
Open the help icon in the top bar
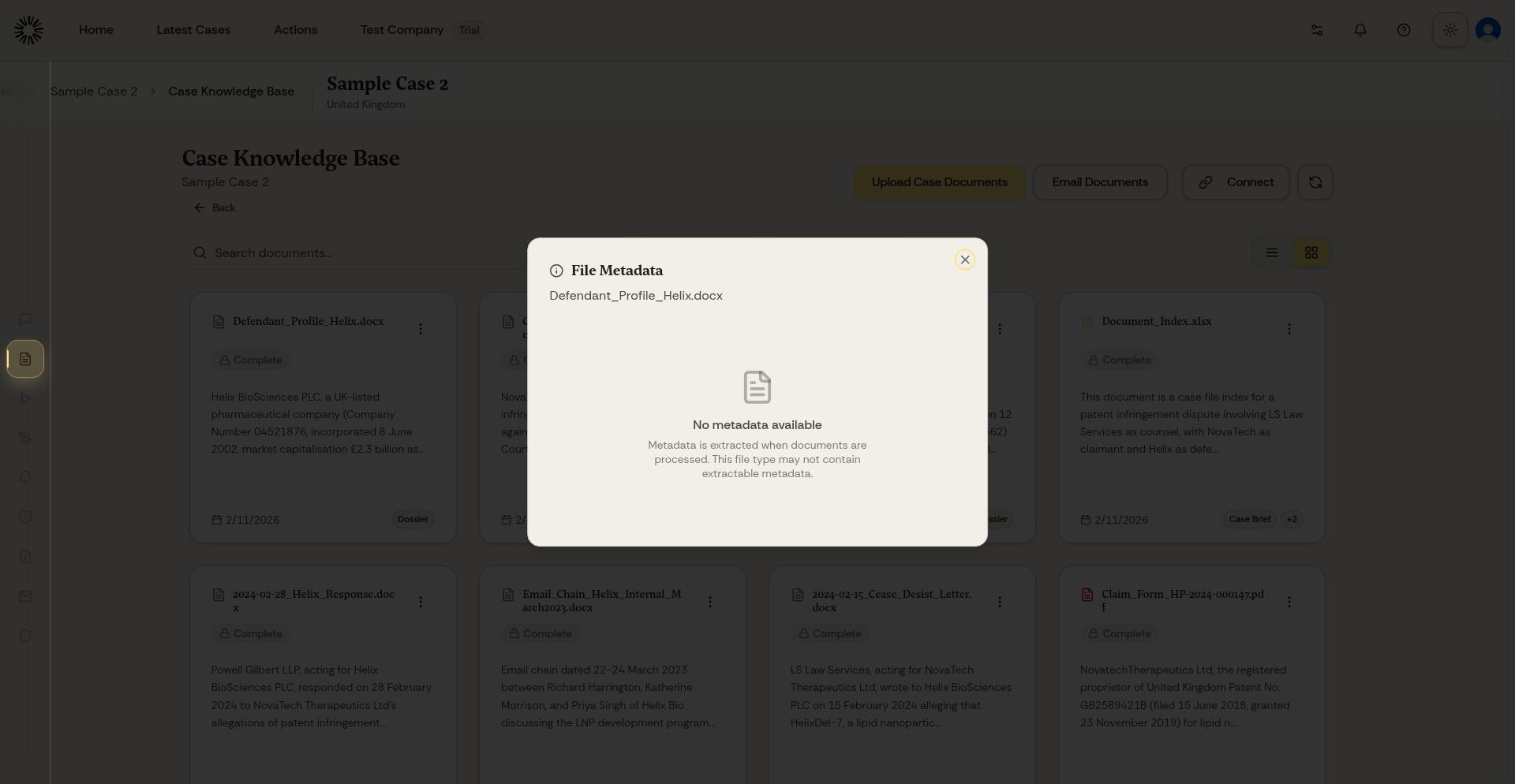1404,30
